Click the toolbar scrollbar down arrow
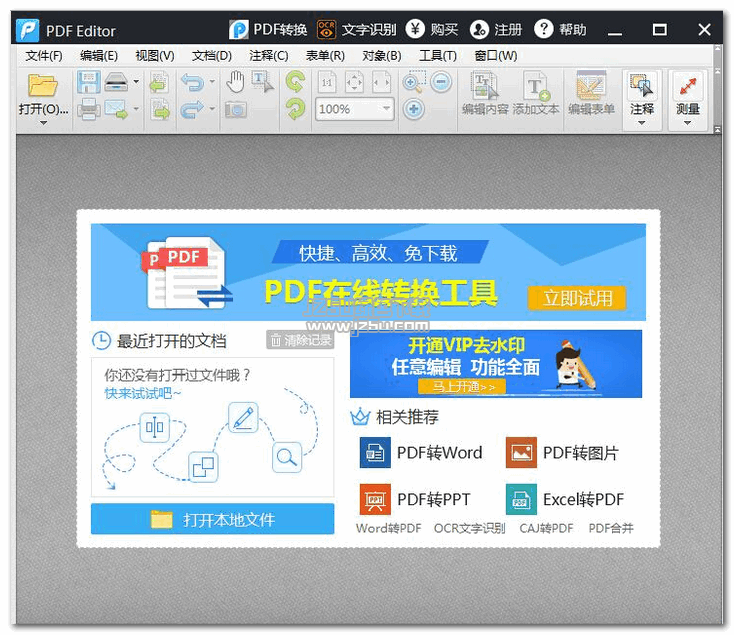This screenshot has width=734, height=635. [718, 129]
